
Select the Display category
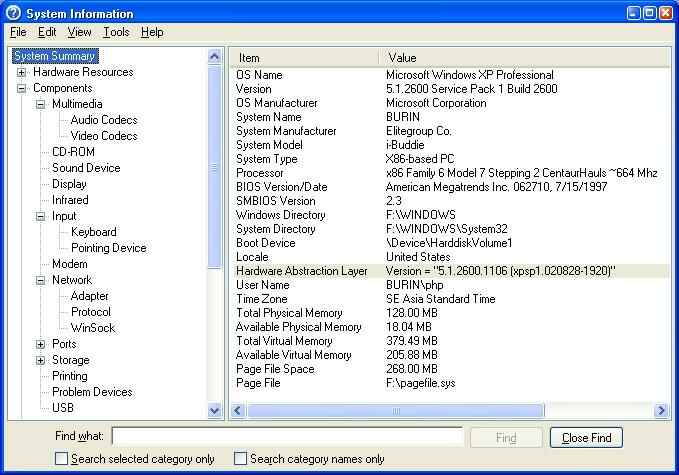(69, 184)
